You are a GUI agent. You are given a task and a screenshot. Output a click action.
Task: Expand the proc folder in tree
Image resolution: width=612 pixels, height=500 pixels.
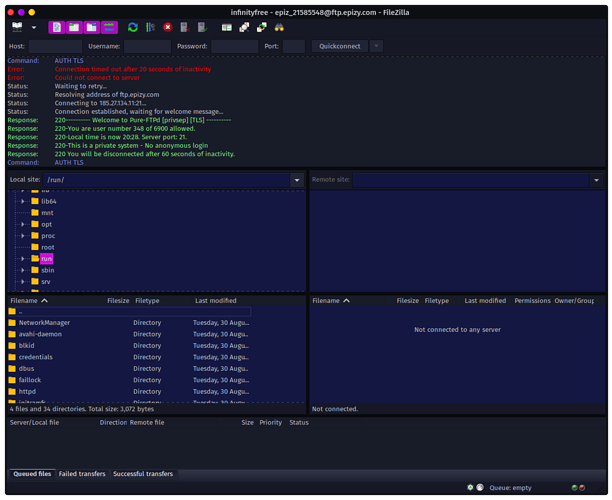(x=23, y=236)
